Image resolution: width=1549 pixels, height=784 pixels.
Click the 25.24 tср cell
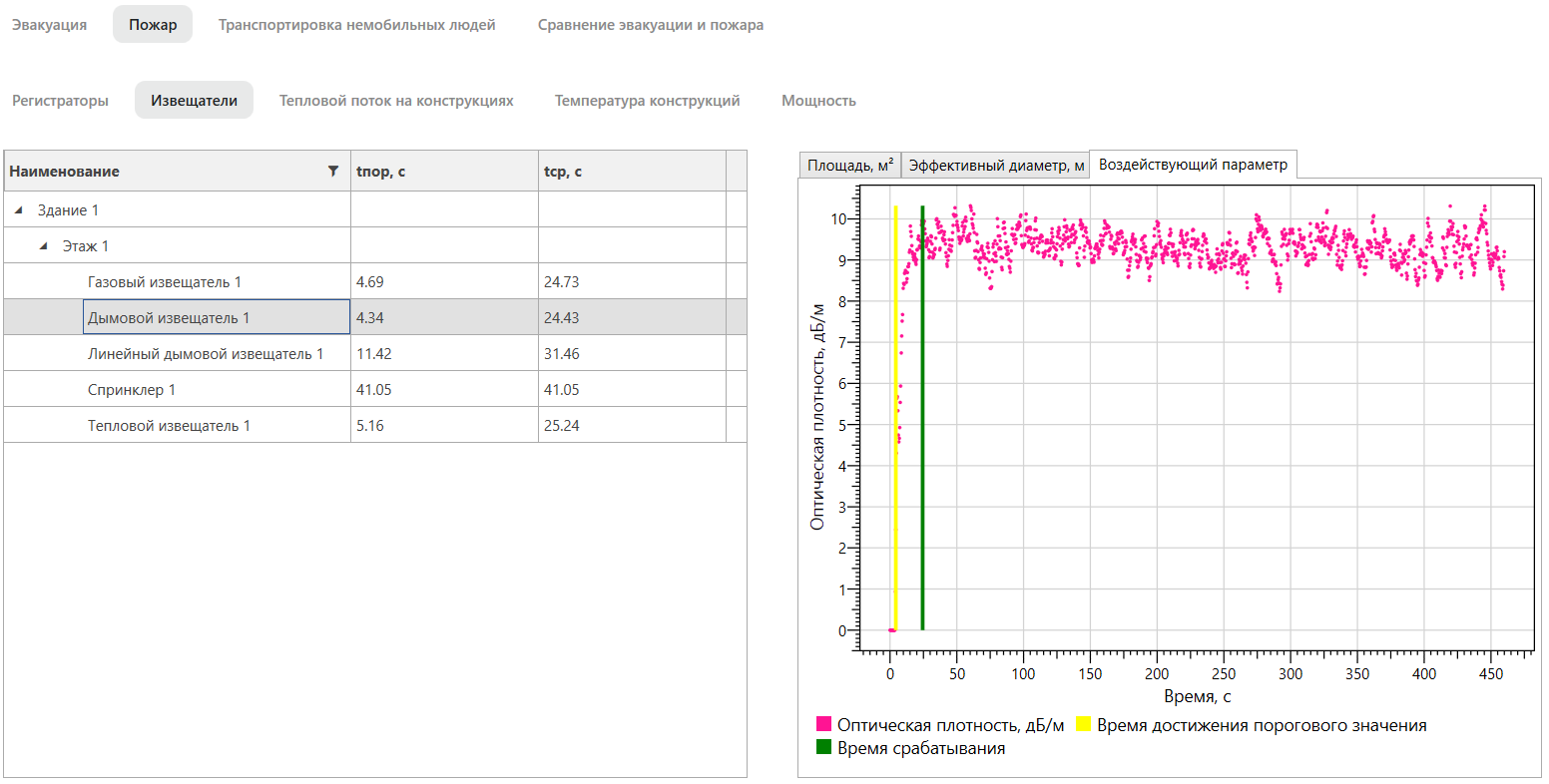(x=632, y=426)
